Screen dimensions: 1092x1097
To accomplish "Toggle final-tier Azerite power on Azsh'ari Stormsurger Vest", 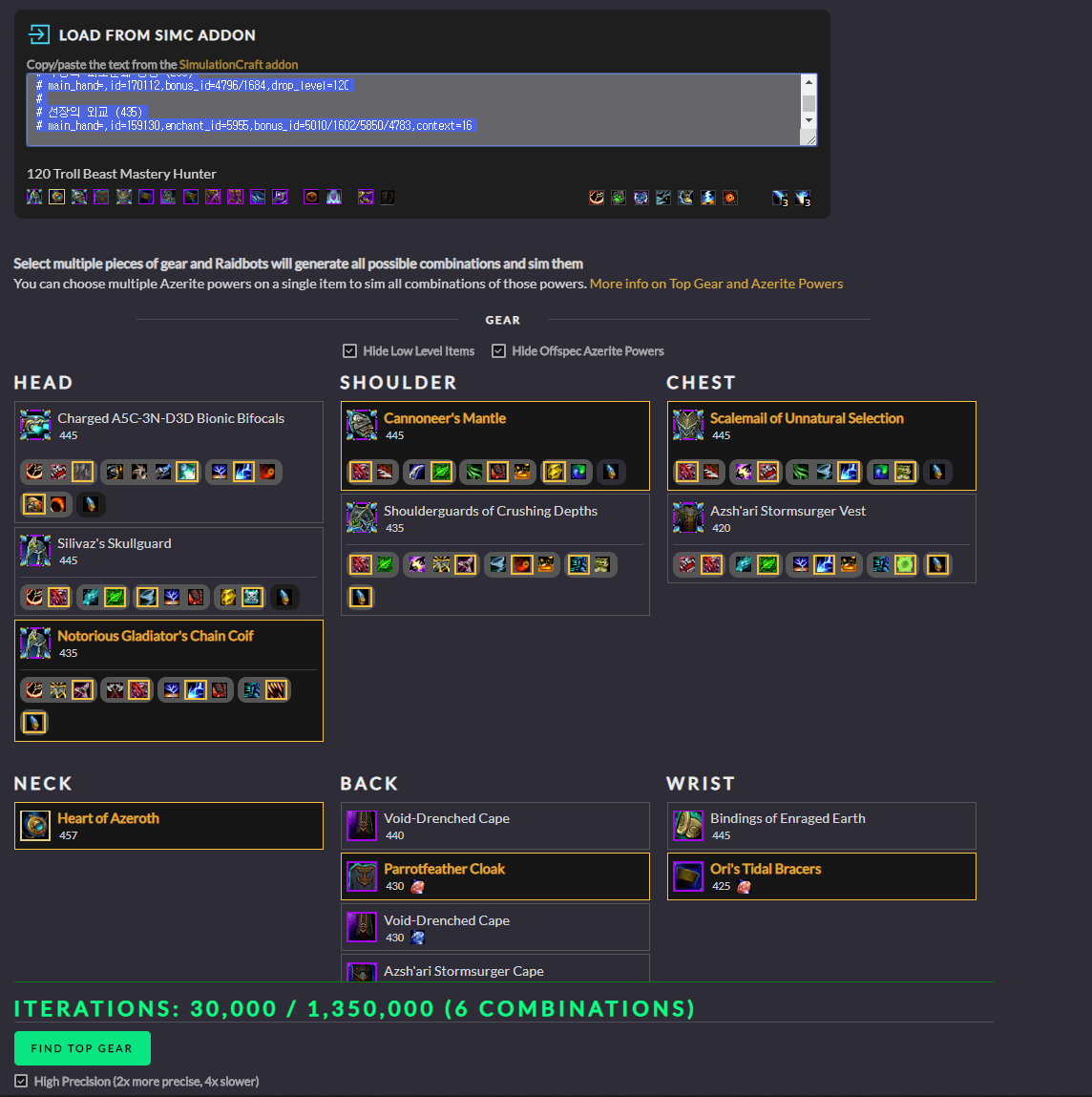I will pos(937,564).
